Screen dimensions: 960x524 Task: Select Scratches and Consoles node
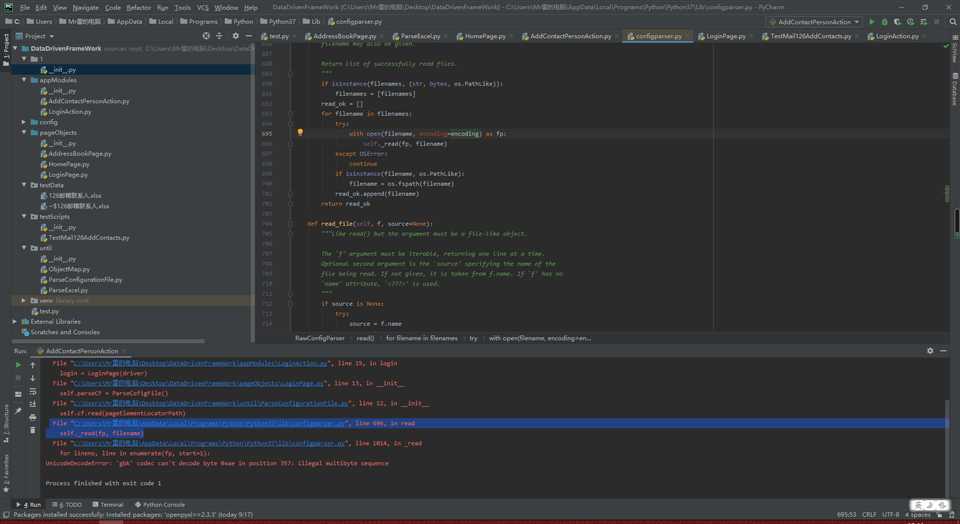61,332
